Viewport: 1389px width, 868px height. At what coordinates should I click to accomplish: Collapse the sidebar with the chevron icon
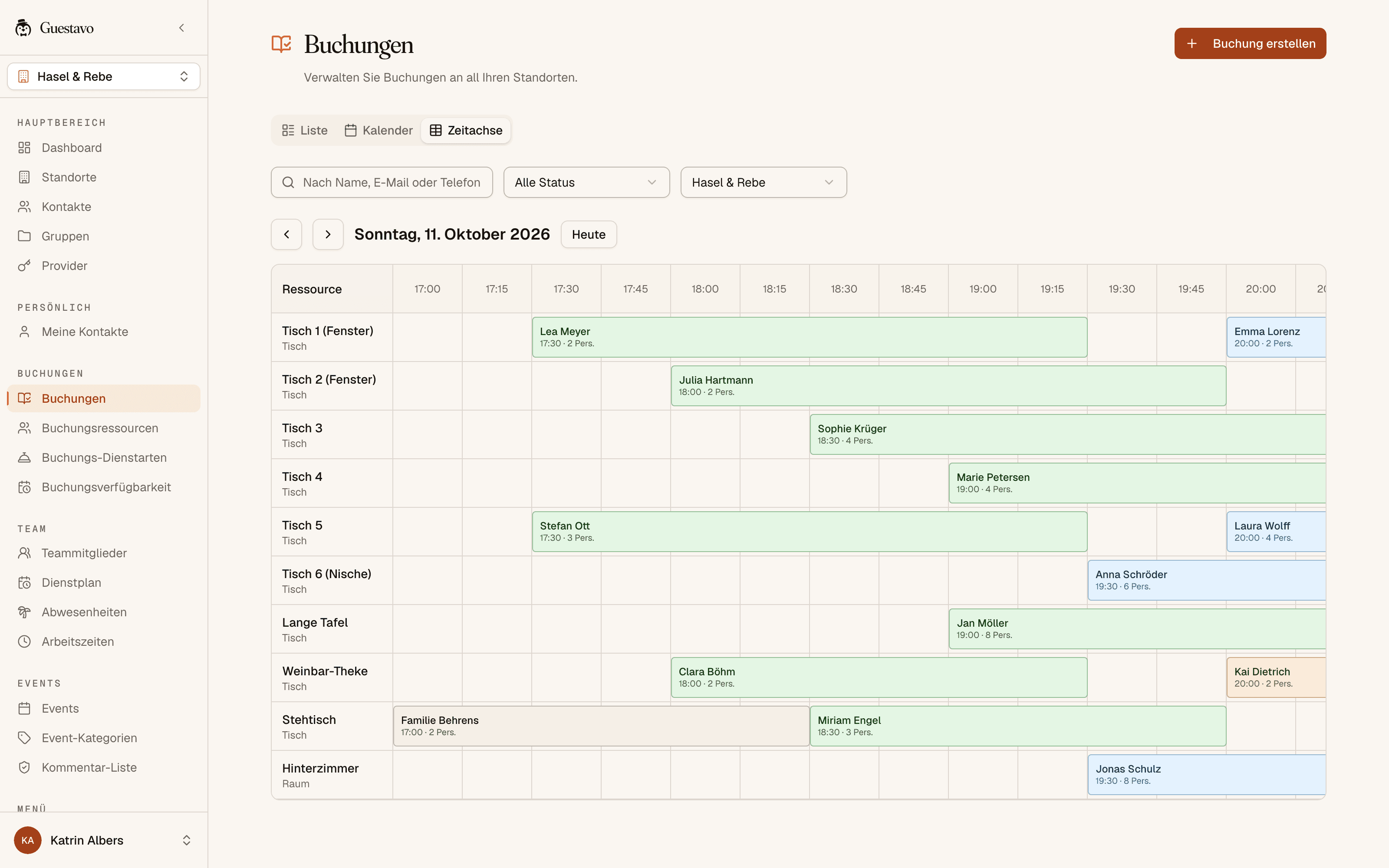[x=181, y=27]
